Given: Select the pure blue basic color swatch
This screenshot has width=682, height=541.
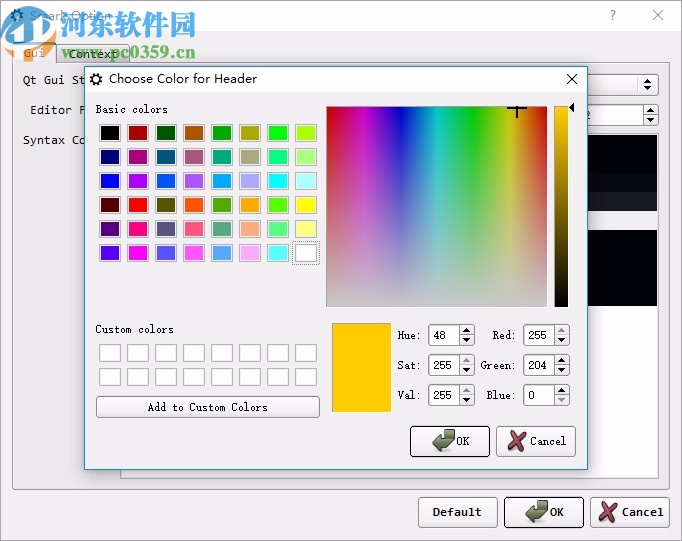Looking at the screenshot, I should point(110,181).
